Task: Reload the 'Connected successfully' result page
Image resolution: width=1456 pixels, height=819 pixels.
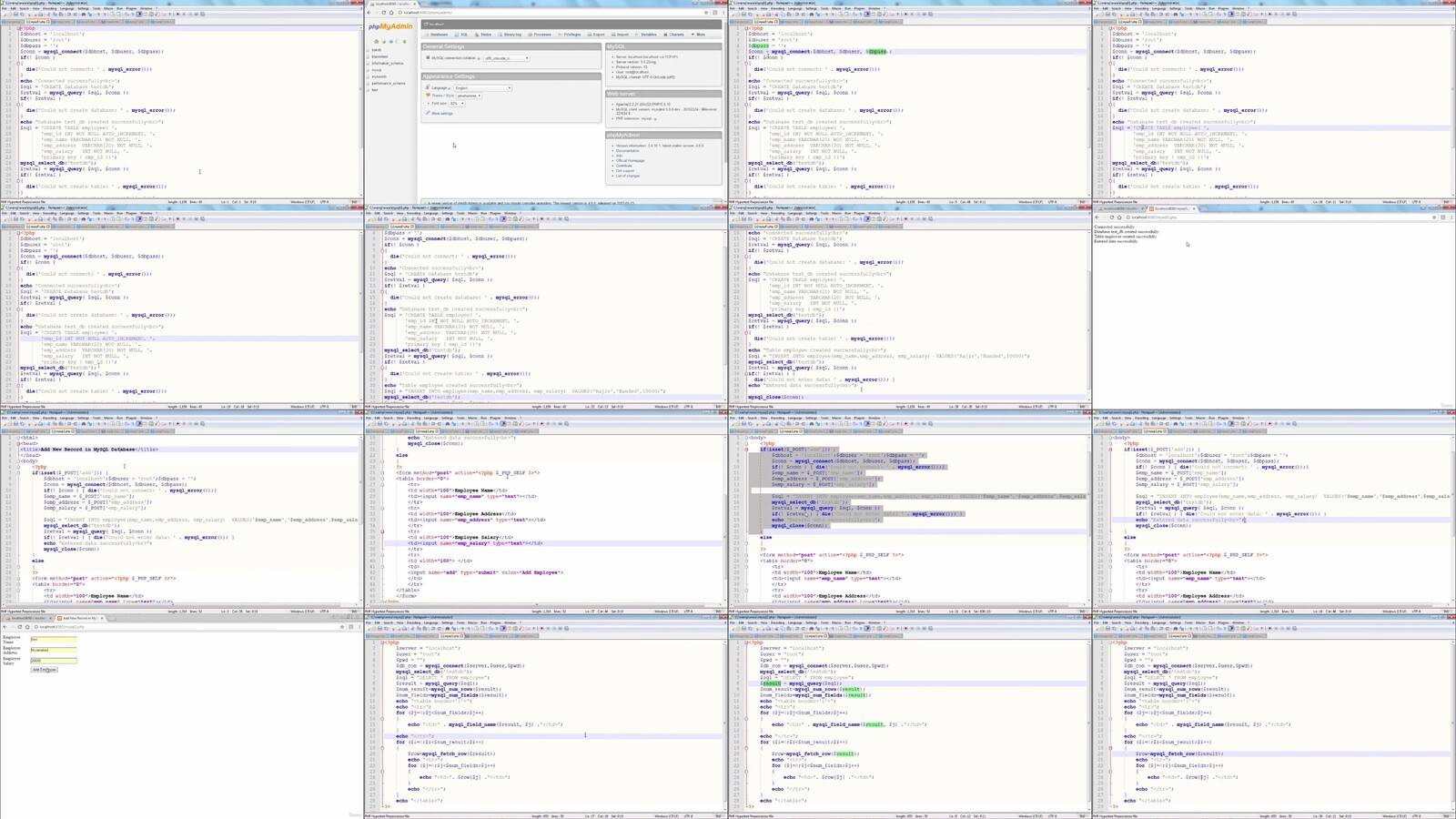Action: coord(1112,217)
